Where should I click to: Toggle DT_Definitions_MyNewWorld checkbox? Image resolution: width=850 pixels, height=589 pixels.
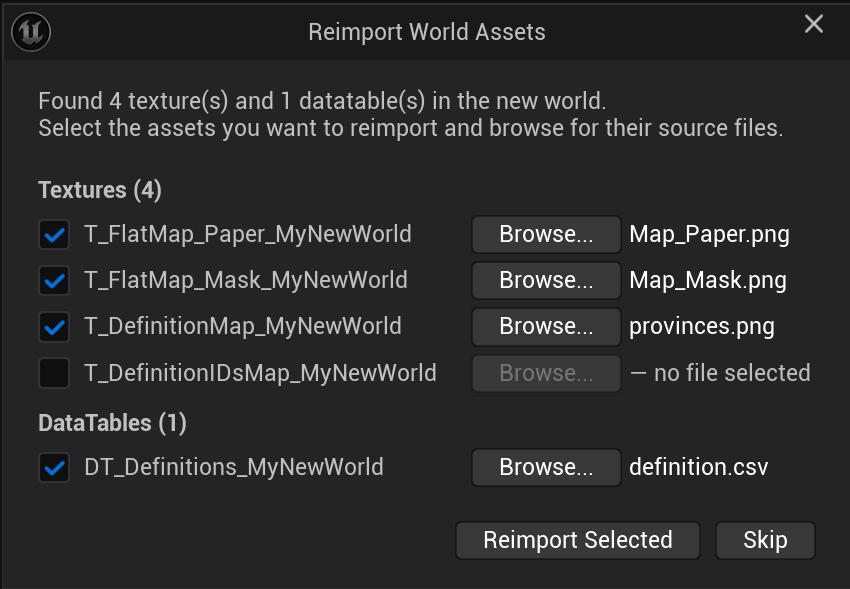click(54, 468)
